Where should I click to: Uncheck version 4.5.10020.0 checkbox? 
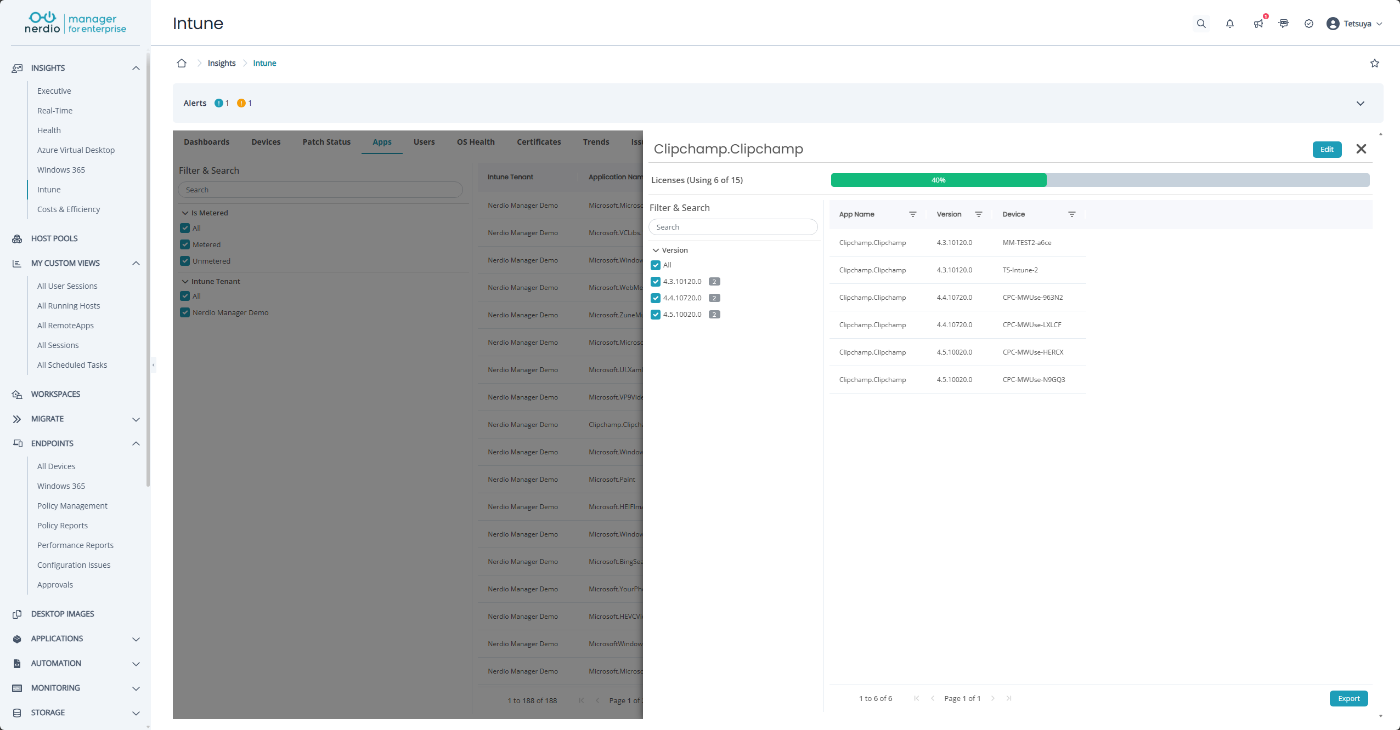tap(656, 314)
